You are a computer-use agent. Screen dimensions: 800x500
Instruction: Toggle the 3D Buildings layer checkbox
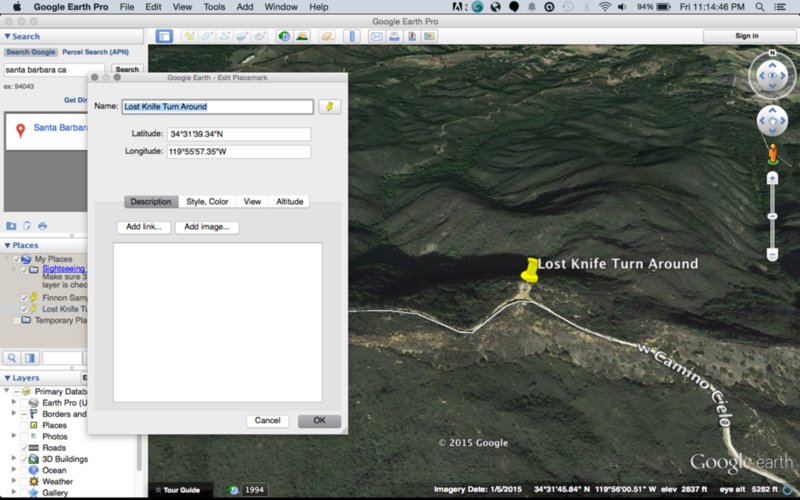pyautogui.click(x=24, y=459)
